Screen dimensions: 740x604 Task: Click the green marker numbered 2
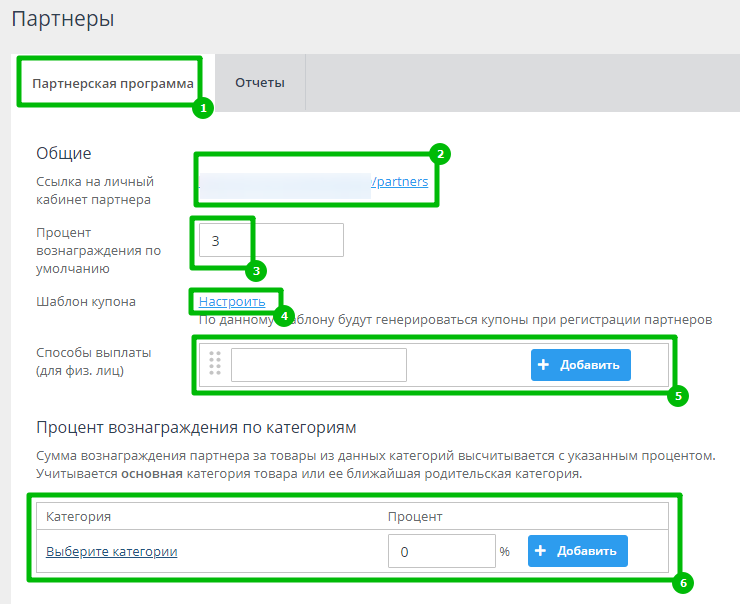click(x=440, y=154)
